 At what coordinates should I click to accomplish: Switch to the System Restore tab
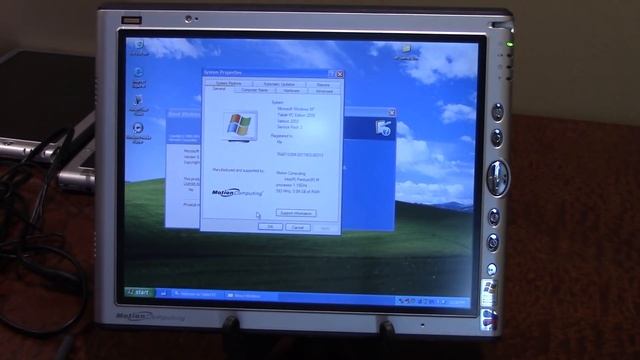click(229, 83)
